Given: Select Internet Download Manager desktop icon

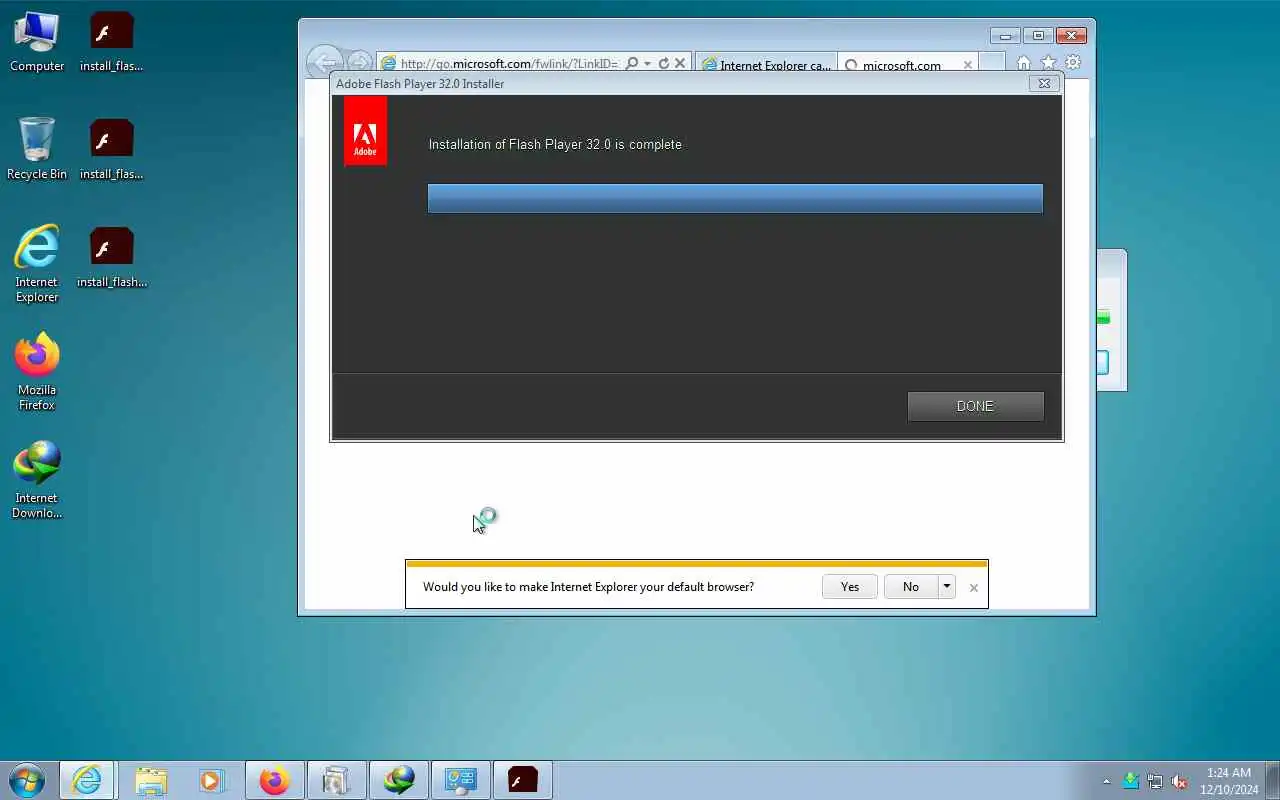Looking at the screenshot, I should 37,480.
